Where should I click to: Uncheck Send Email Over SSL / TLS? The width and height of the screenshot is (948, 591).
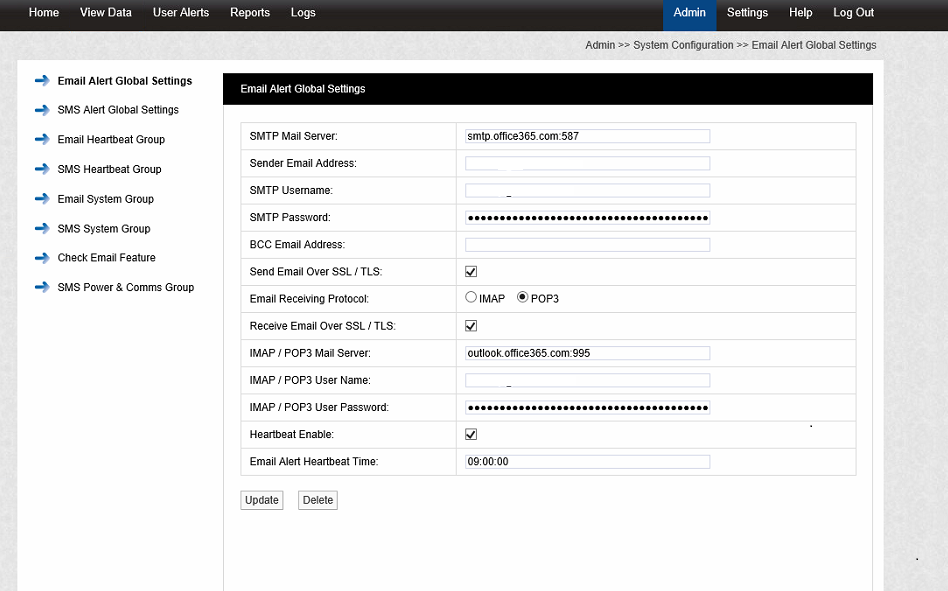(471, 272)
